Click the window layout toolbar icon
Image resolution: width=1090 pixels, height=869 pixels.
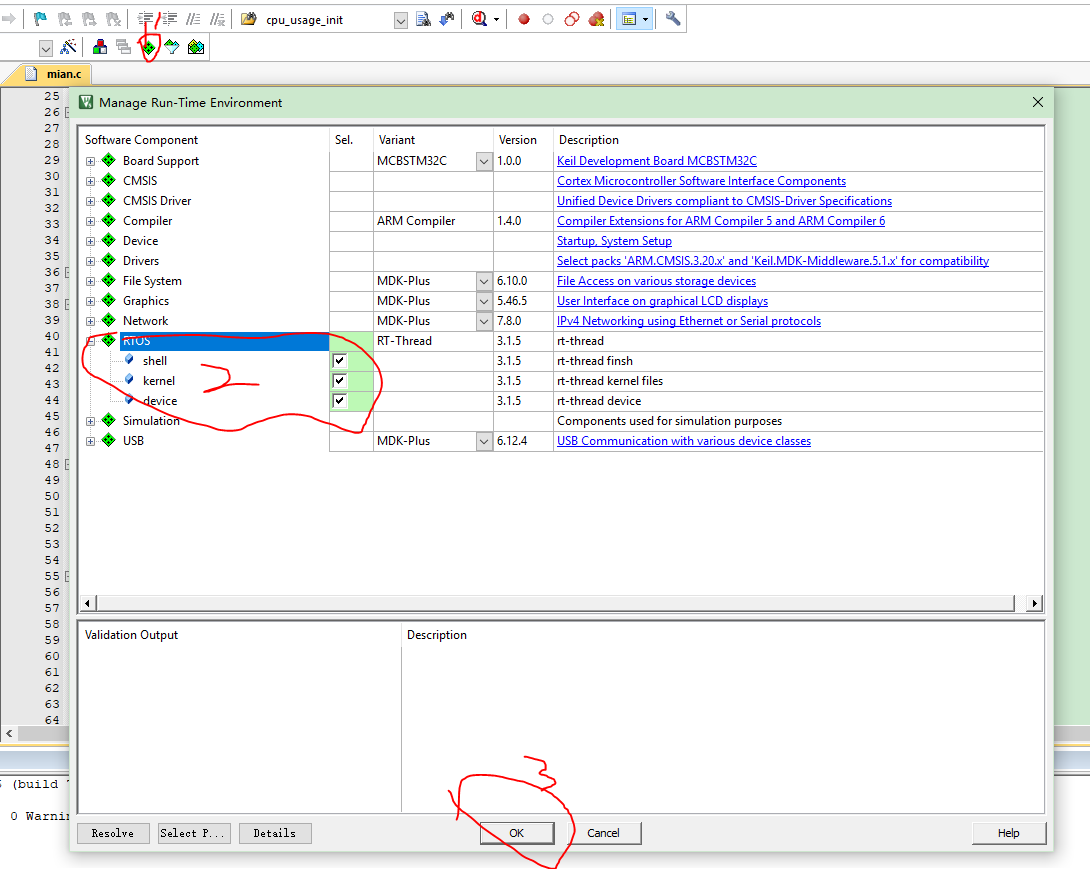tap(629, 19)
